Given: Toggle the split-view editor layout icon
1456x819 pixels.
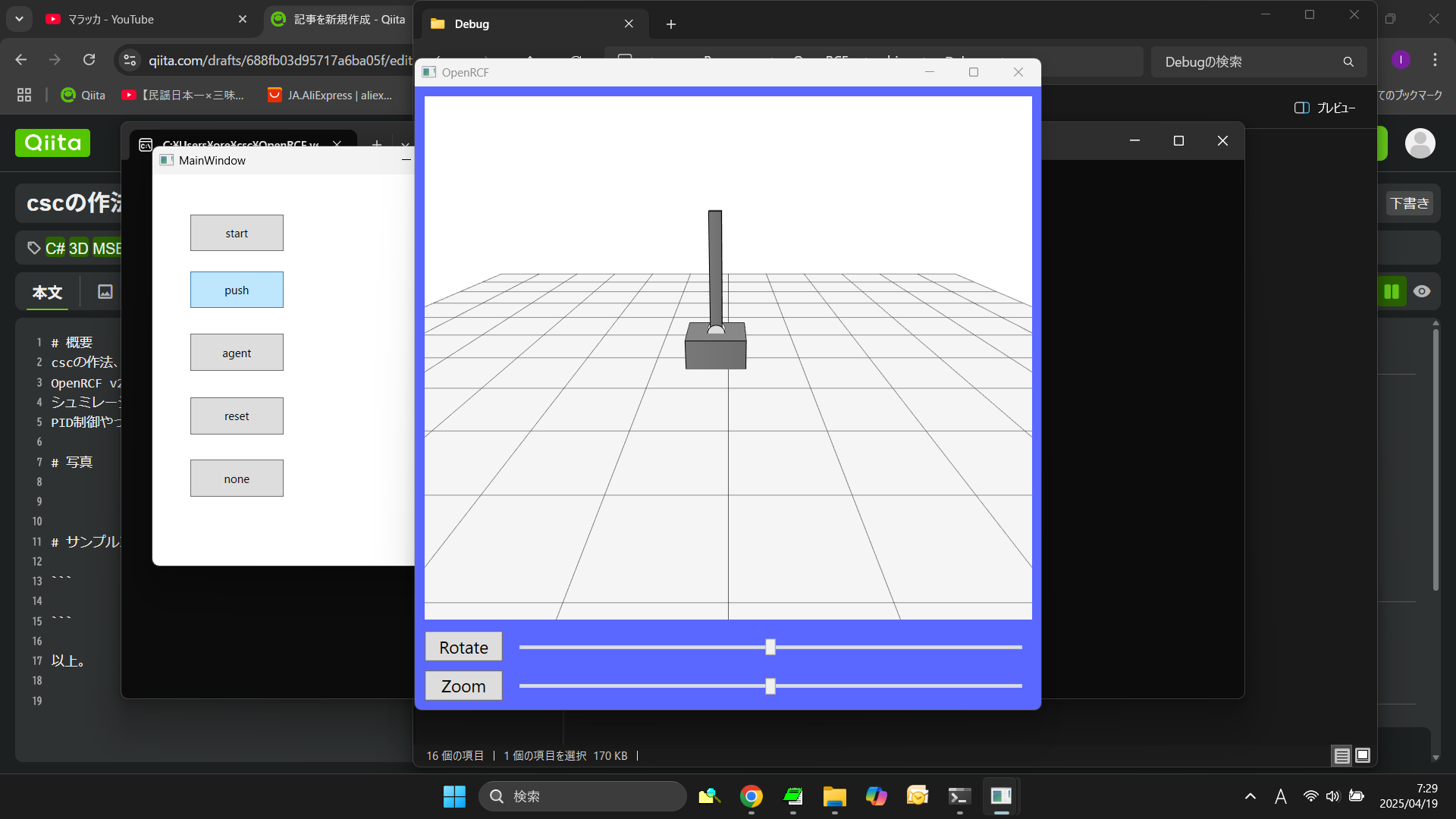Looking at the screenshot, I should tap(1392, 291).
